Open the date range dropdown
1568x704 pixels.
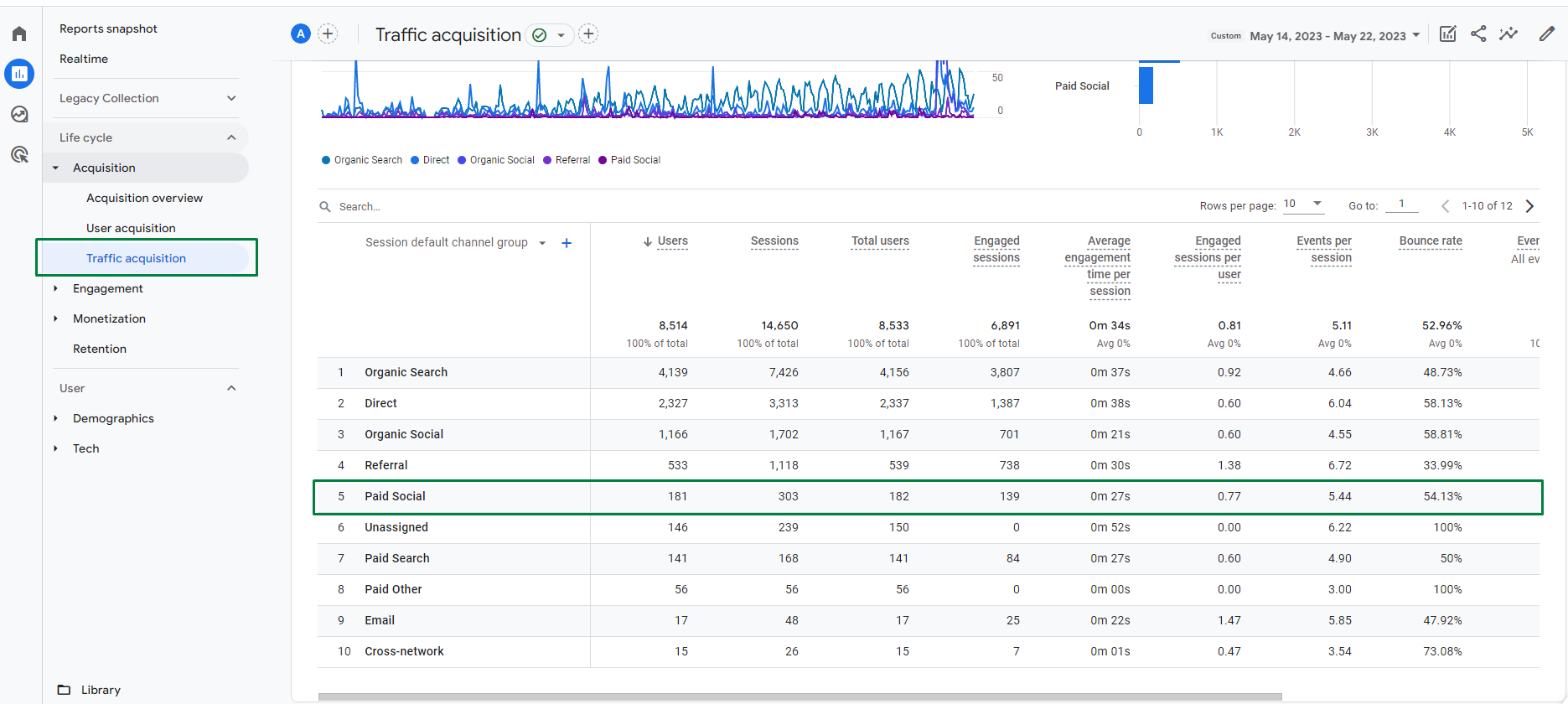click(x=1335, y=36)
